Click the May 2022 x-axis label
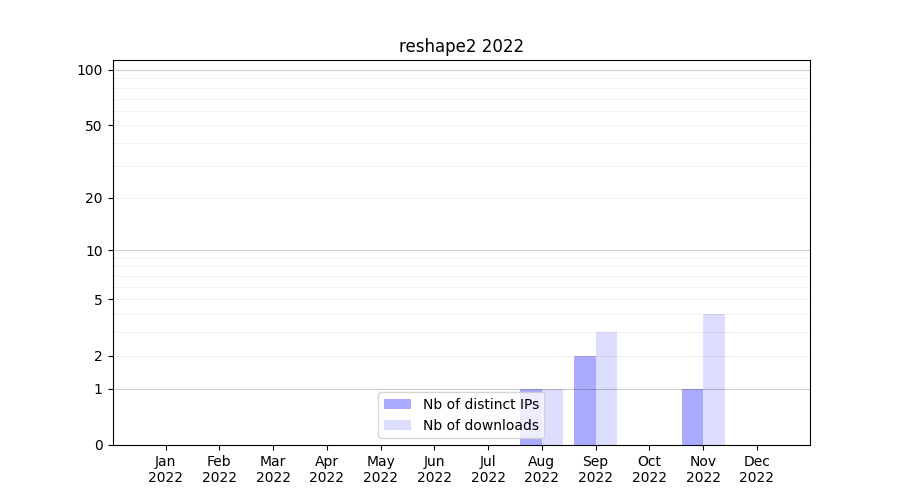900x500 pixels. point(381,469)
